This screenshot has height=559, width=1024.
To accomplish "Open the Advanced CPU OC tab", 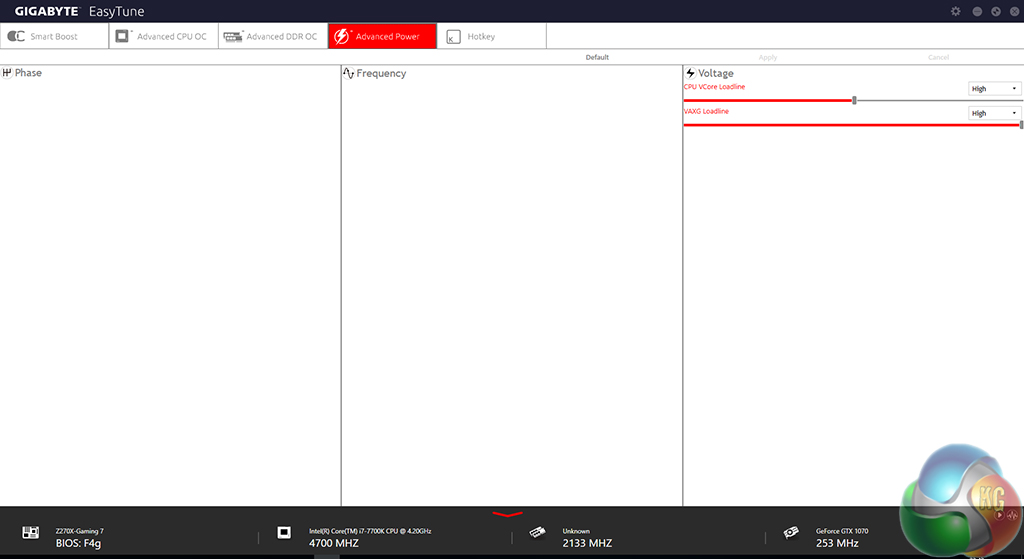I will (x=163, y=37).
